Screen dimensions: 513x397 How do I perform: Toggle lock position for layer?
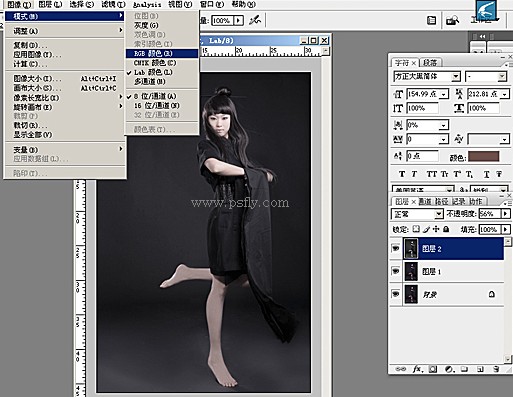[436, 229]
